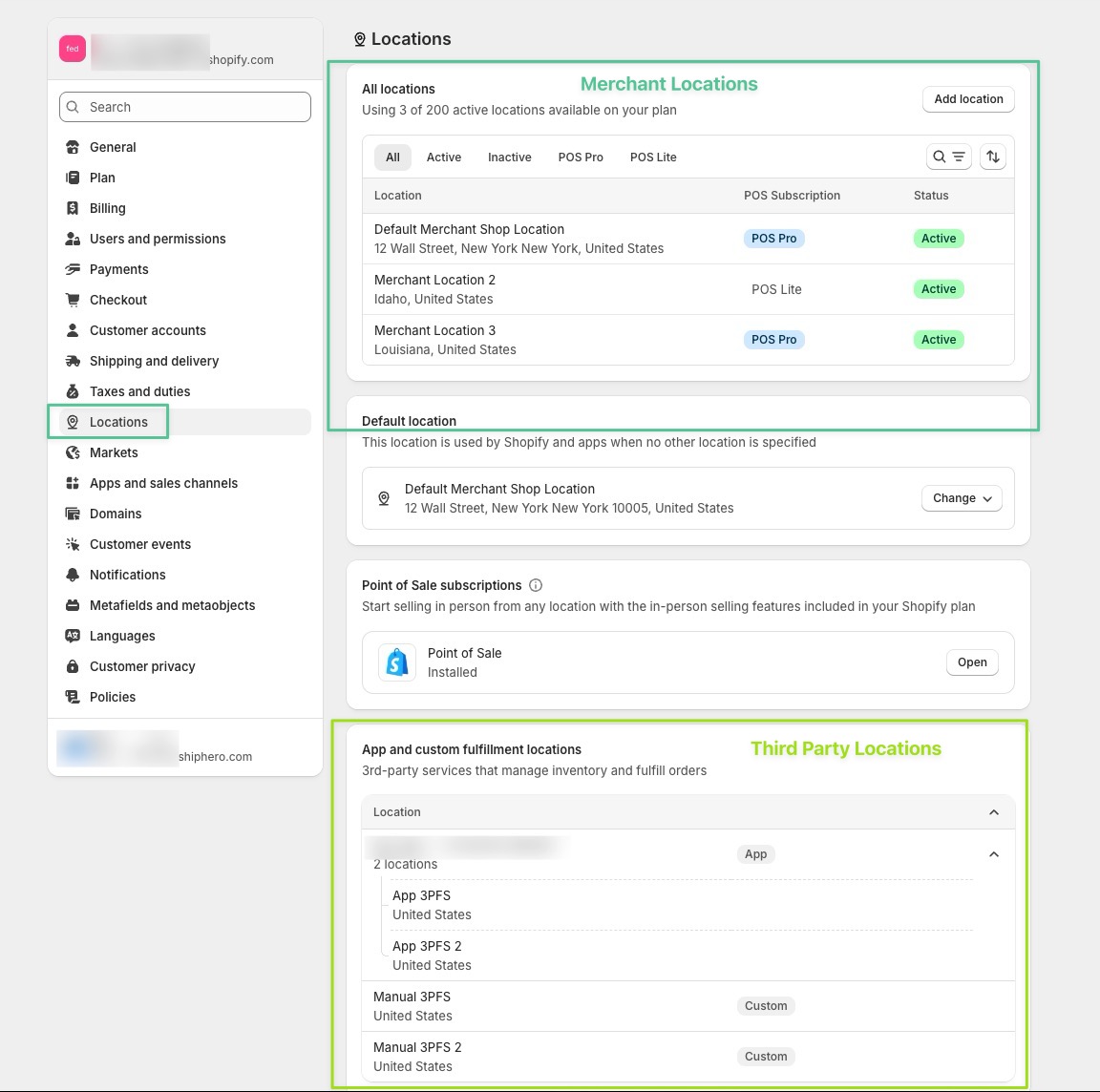Image resolution: width=1100 pixels, height=1092 pixels.
Task: Click the sort arrows icon button
Action: coord(993,157)
